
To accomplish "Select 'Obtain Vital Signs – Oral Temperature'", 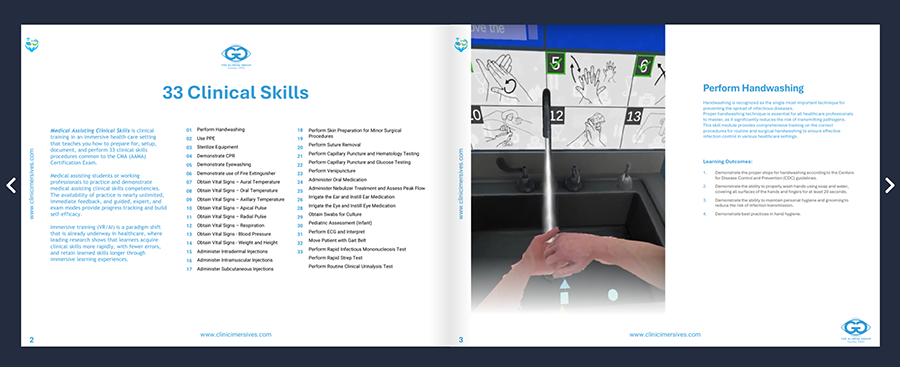I will click(x=237, y=190).
